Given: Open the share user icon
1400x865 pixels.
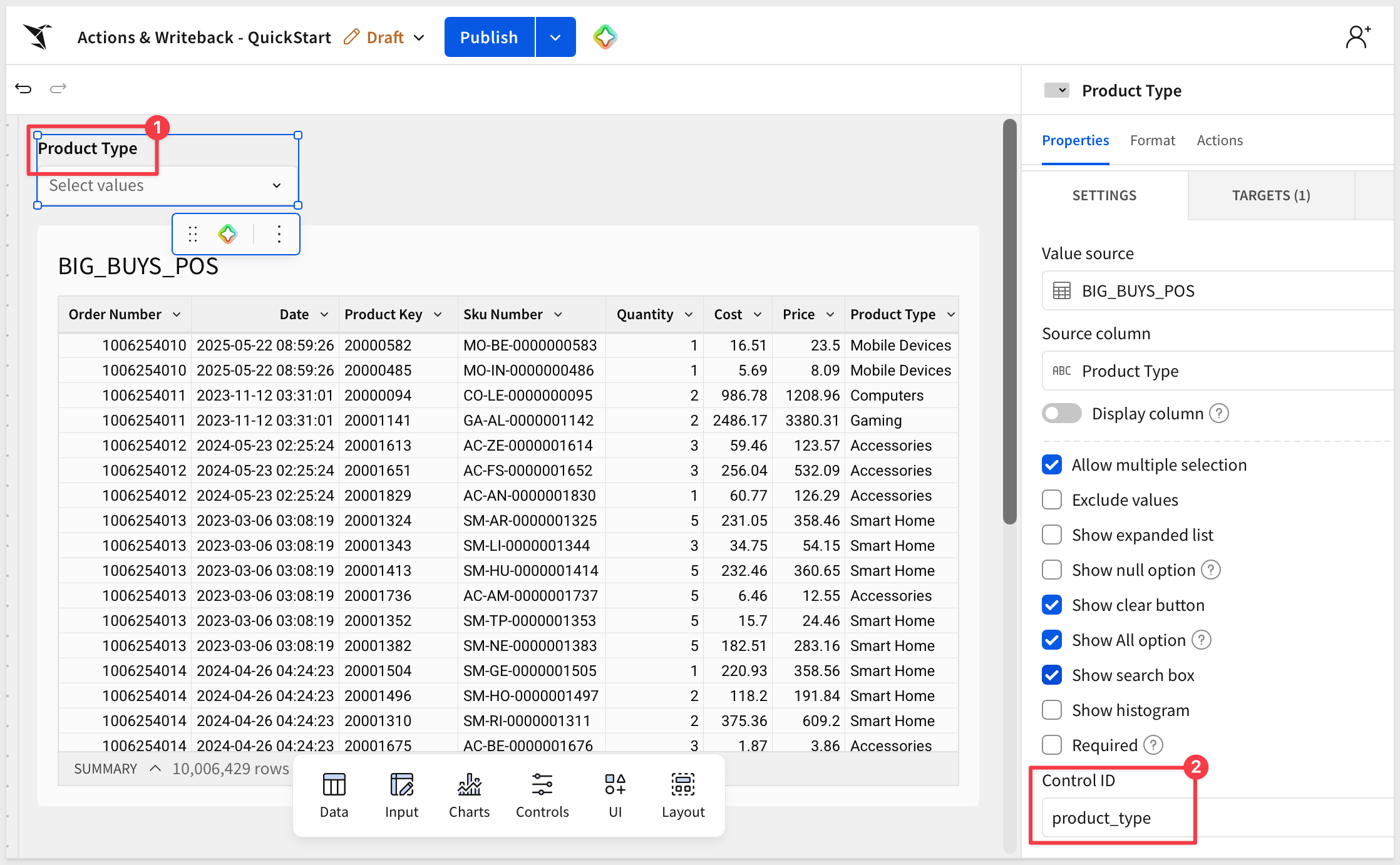Looking at the screenshot, I should pos(1358,37).
